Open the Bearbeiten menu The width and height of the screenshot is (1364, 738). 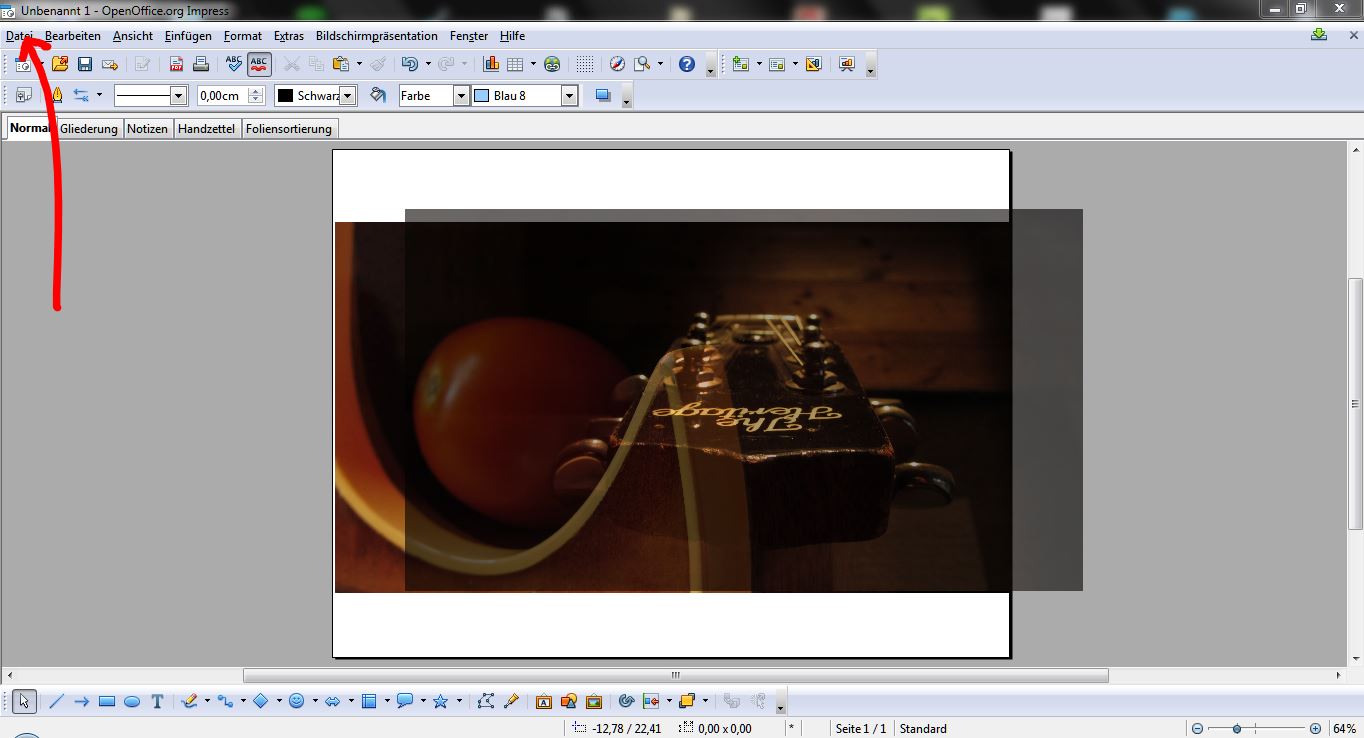point(73,36)
